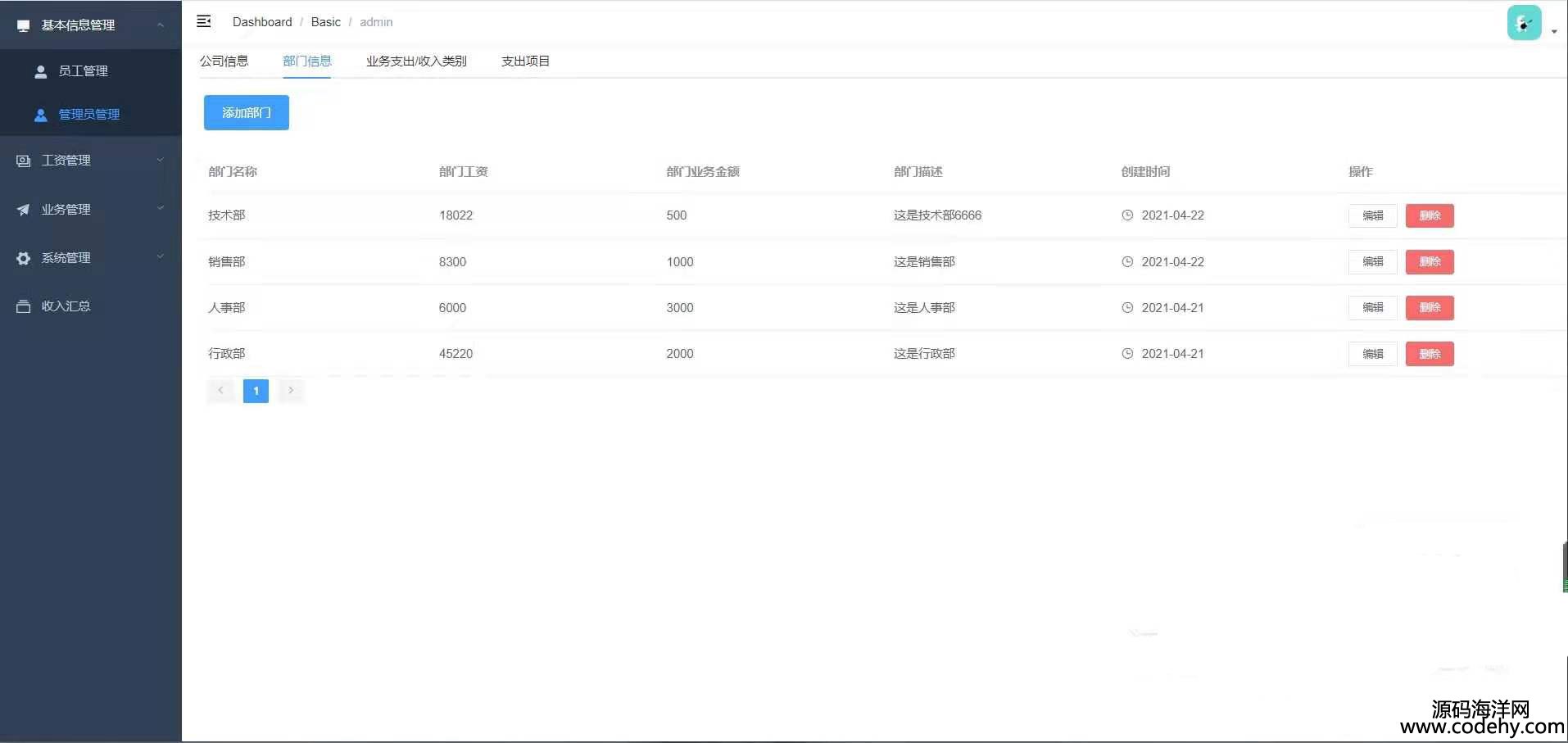The width and height of the screenshot is (1568, 743).
Task: Collapse the 基本信息管理 menu section
Action: point(161,25)
